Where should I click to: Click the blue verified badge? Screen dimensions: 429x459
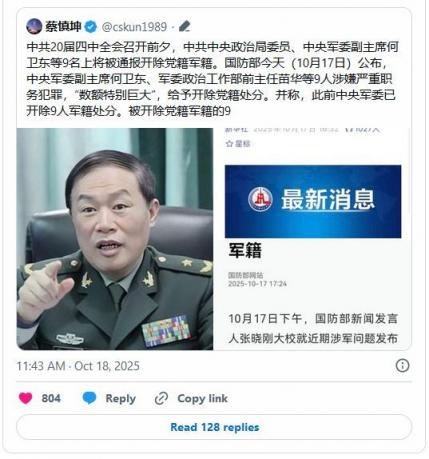[91, 27]
